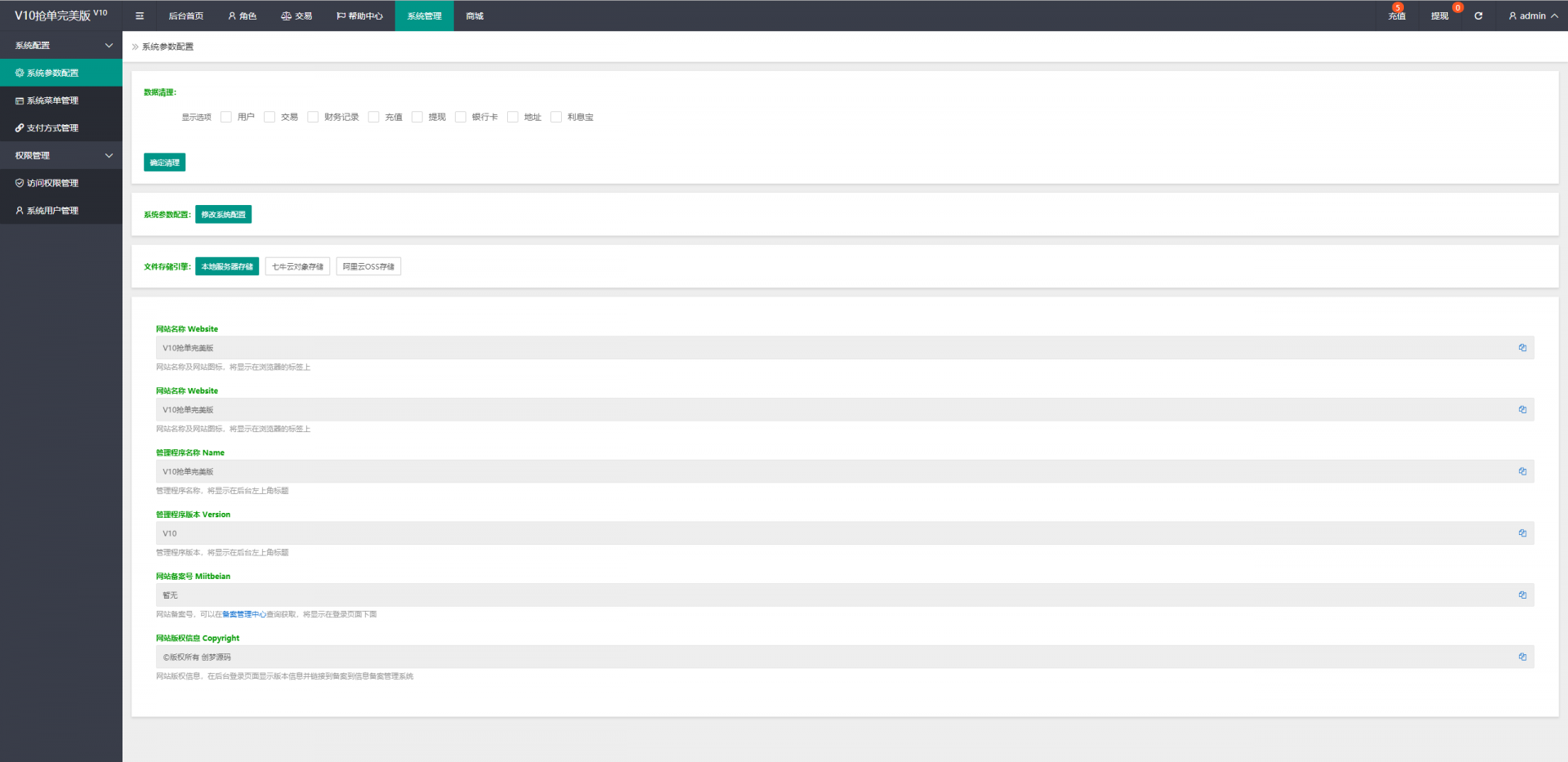Check the 用户 data cleanup checkbox
The width and height of the screenshot is (1568, 762).
click(x=226, y=117)
